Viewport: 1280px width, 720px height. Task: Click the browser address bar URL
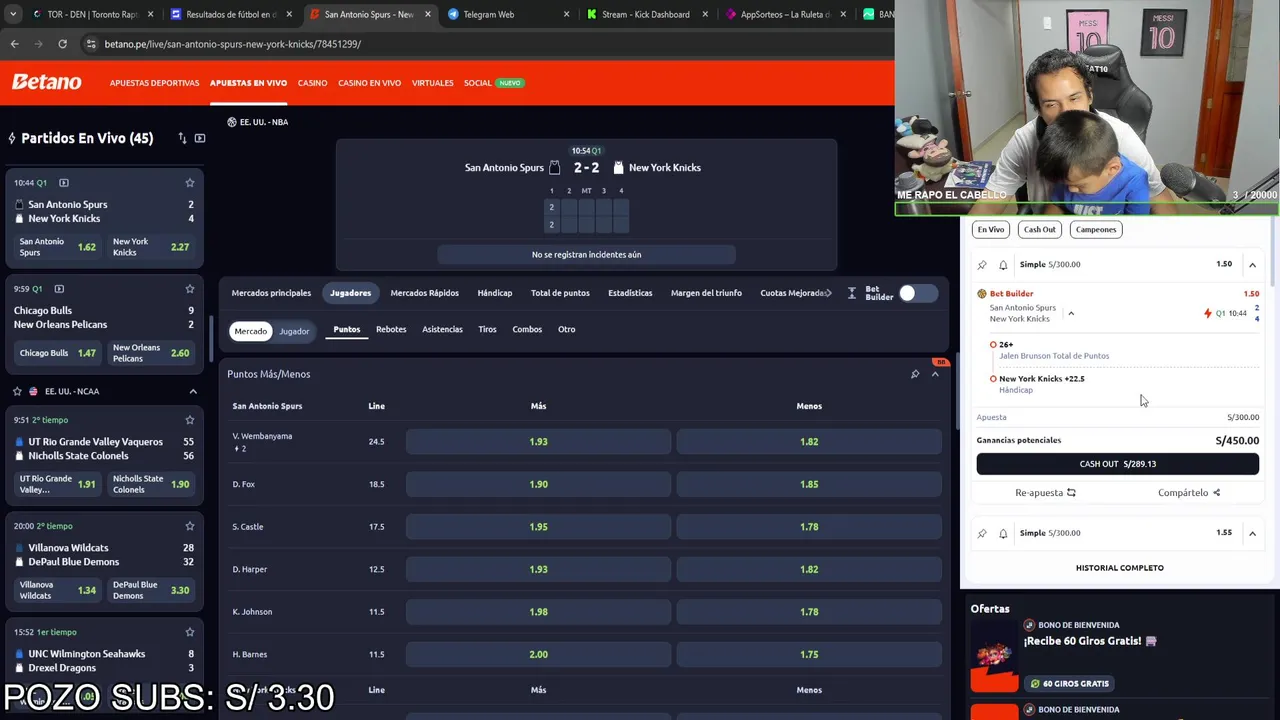point(233,44)
